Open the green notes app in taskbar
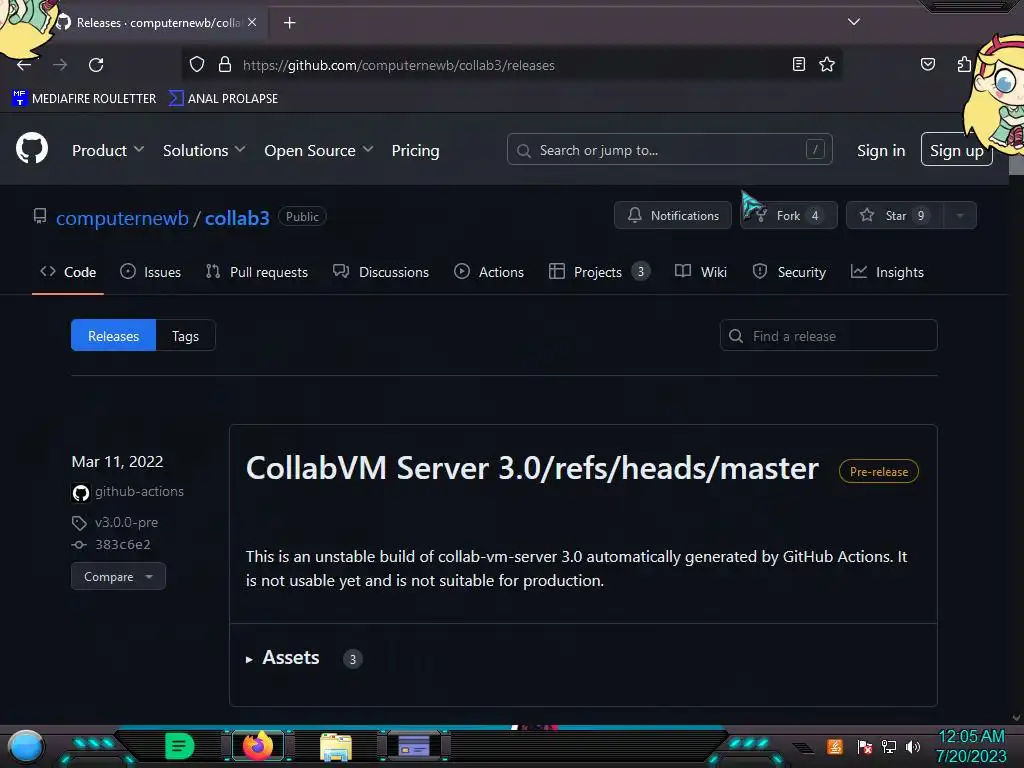Viewport: 1024px width, 768px height. (180, 746)
